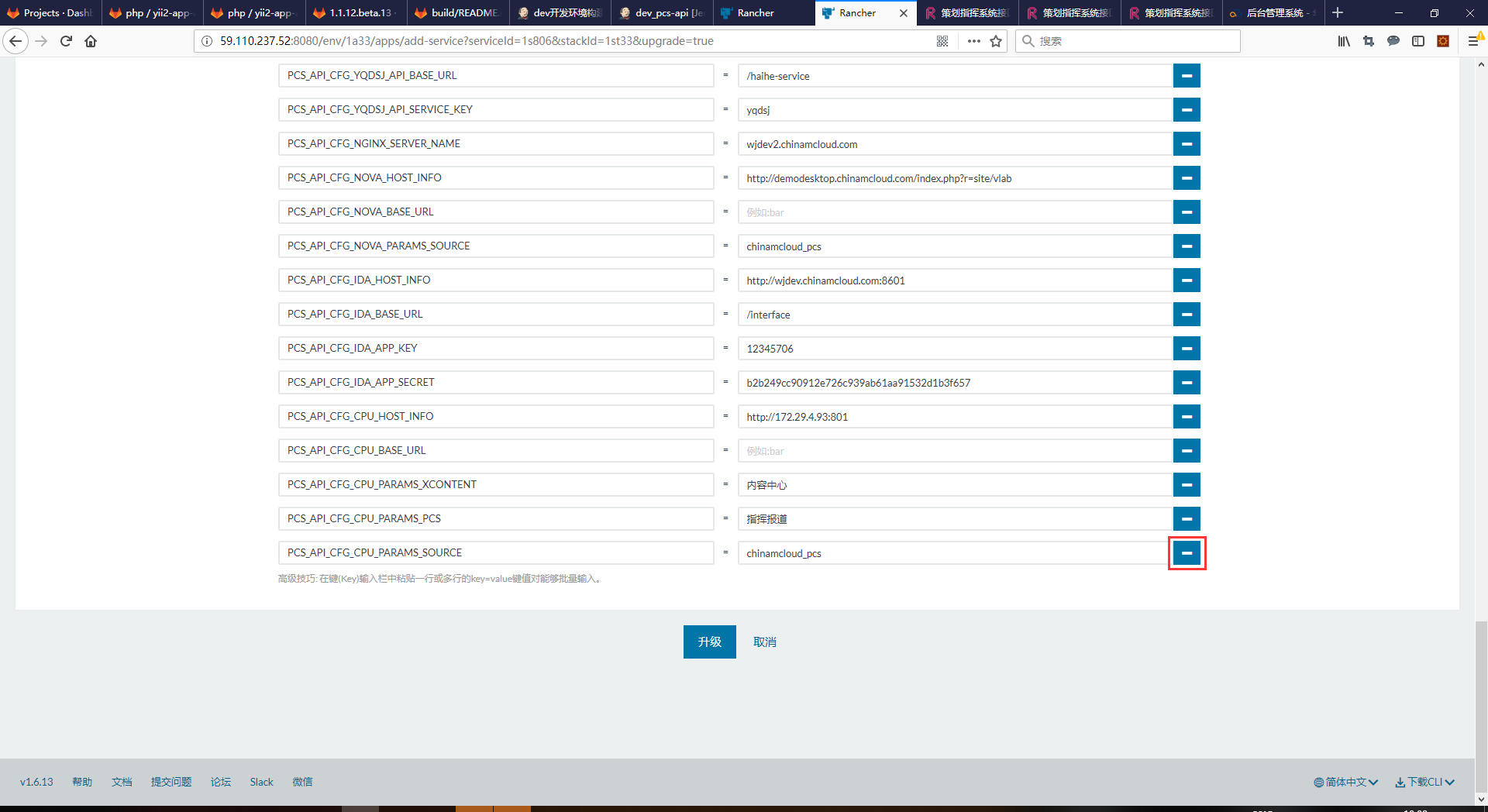The height and width of the screenshot is (812, 1488).
Task: Delete the PCS_API_CFG_CPU_HOST_INFO row
Action: click(1187, 417)
